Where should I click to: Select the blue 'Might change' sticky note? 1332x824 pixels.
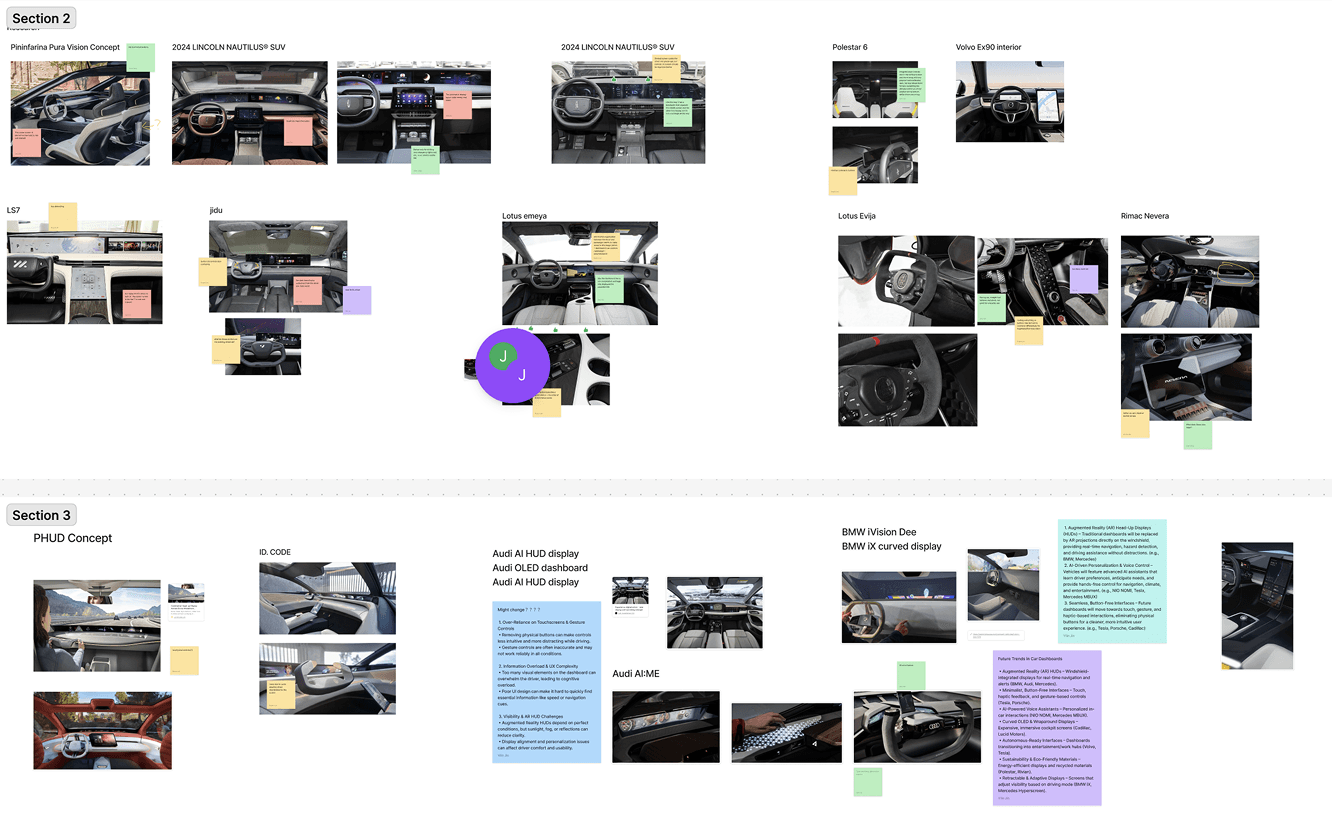(x=547, y=682)
